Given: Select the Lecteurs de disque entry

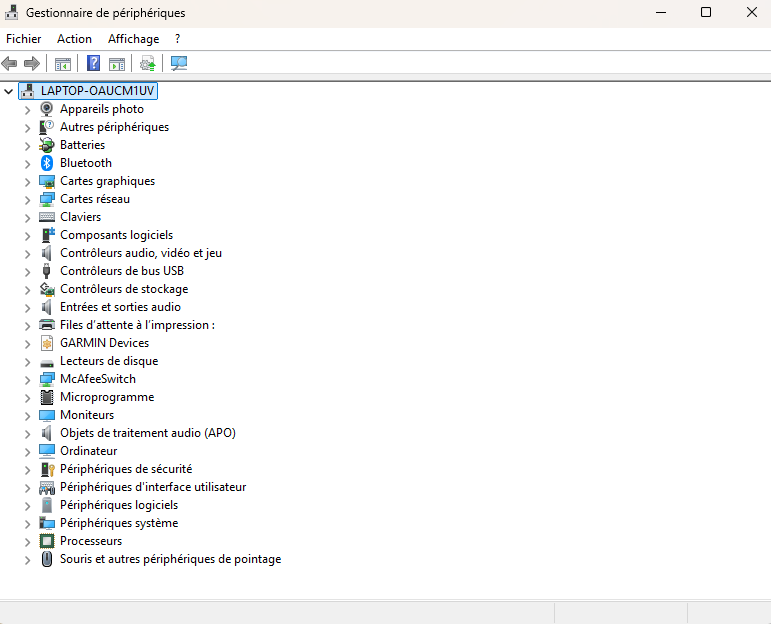Looking at the screenshot, I should coord(109,361).
